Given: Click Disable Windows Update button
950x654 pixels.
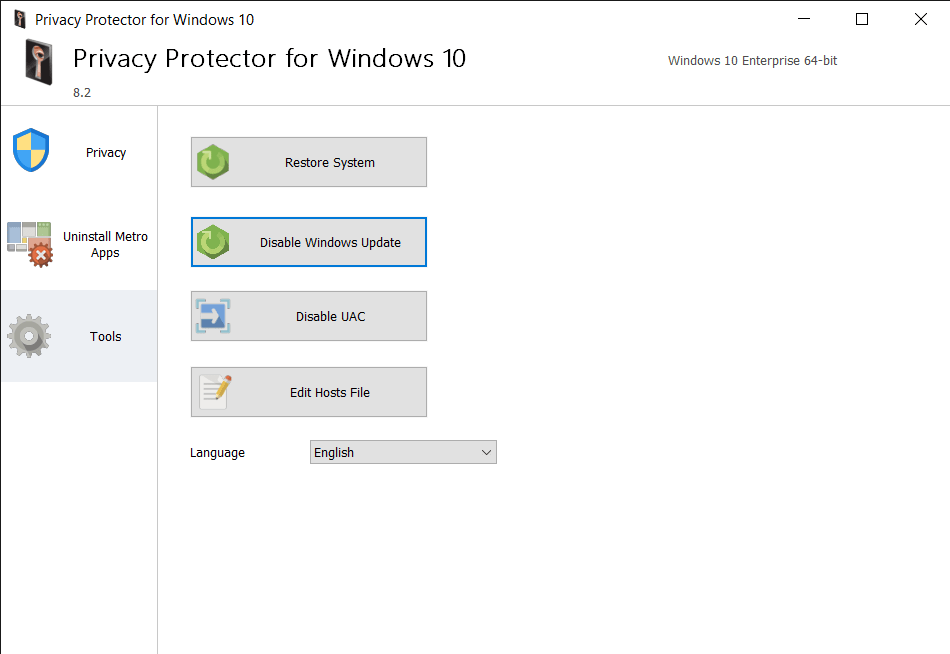Looking at the screenshot, I should 309,242.
